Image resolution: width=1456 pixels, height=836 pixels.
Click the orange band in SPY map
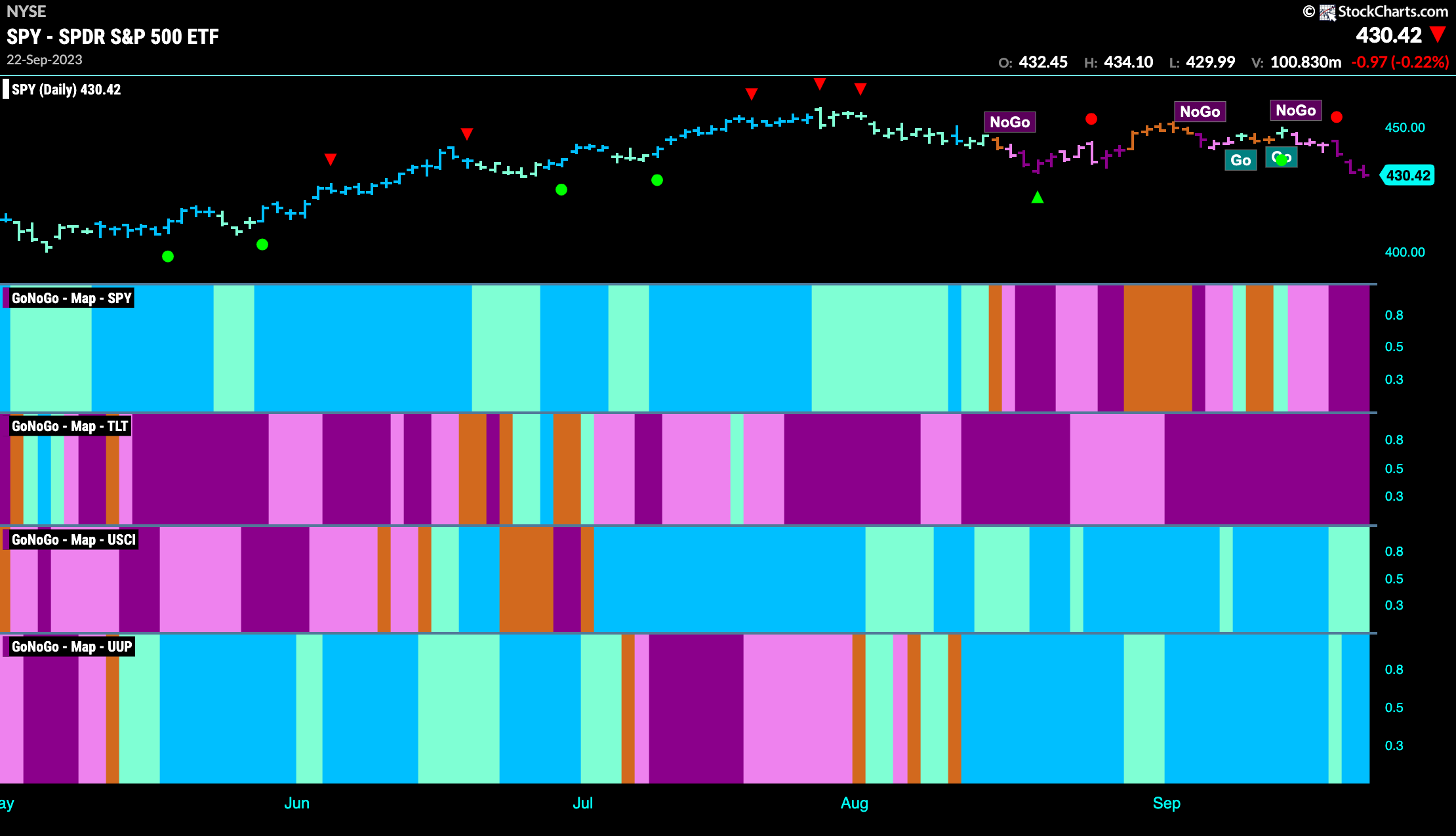(1158, 348)
